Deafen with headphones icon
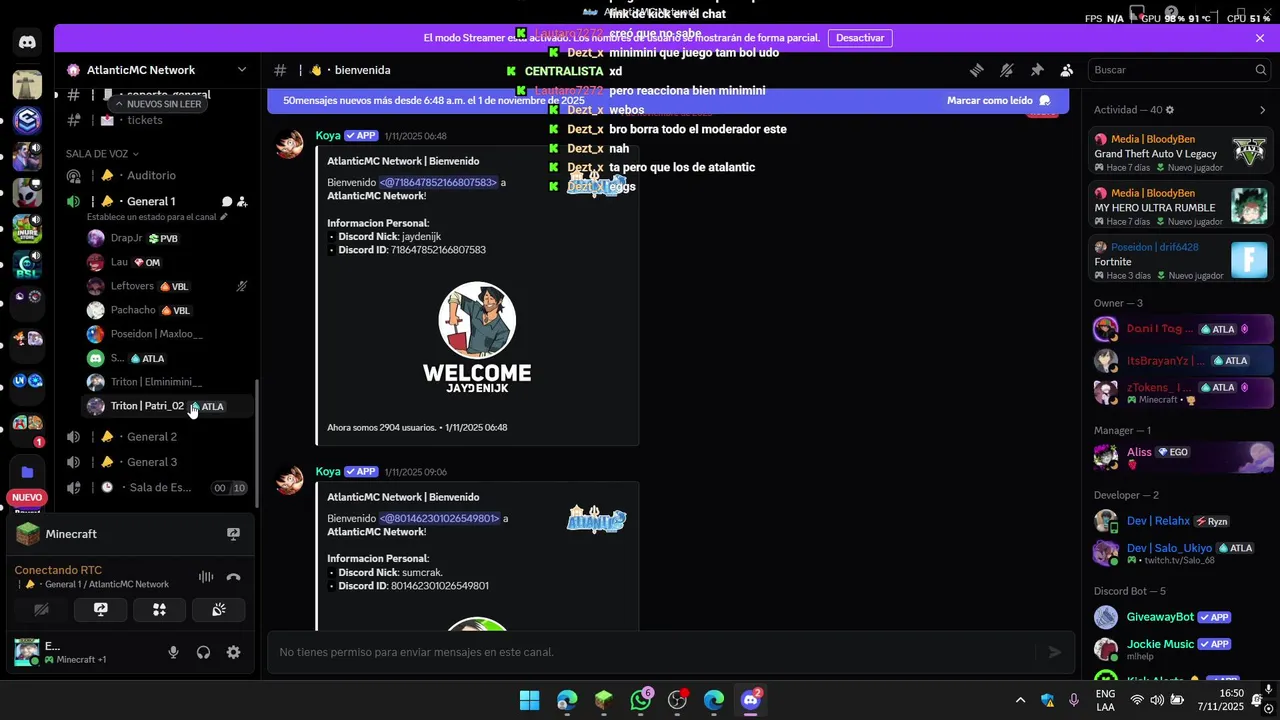Screen dimensions: 1280x720 point(203,652)
